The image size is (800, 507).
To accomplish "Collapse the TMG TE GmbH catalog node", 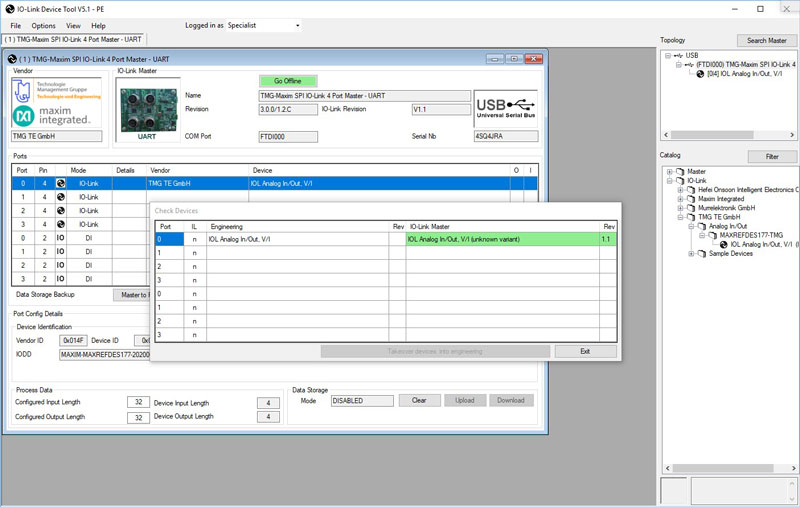I will click(x=680, y=217).
